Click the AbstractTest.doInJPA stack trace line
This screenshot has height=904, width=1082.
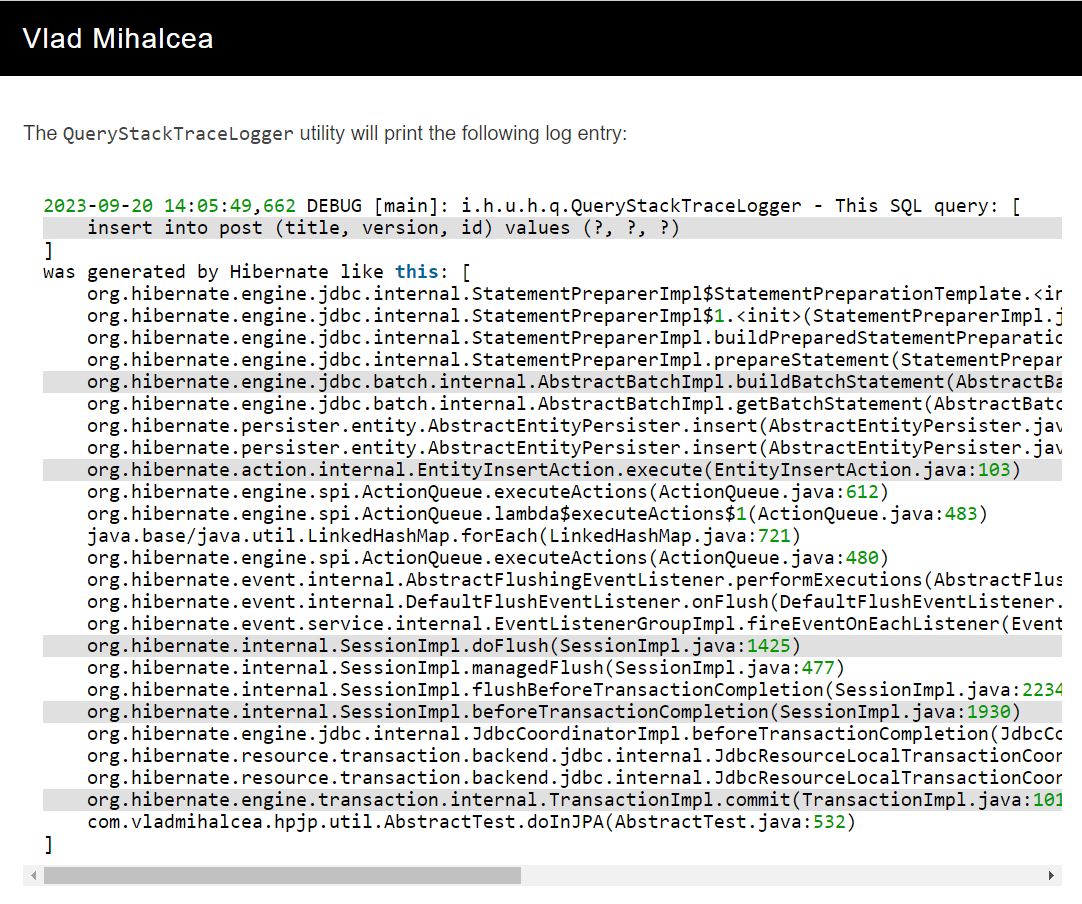coord(470,822)
